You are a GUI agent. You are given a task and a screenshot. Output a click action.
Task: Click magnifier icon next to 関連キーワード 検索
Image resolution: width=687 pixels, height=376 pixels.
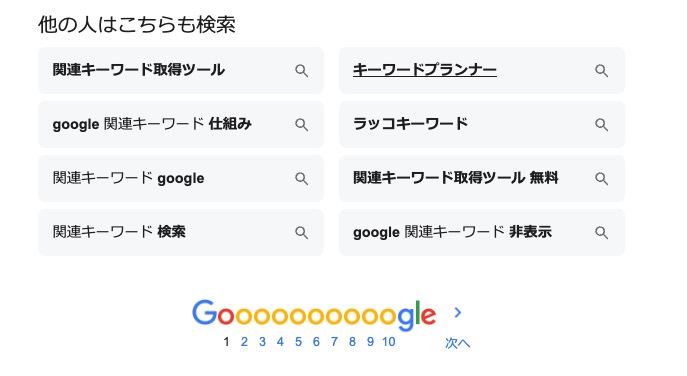(301, 232)
